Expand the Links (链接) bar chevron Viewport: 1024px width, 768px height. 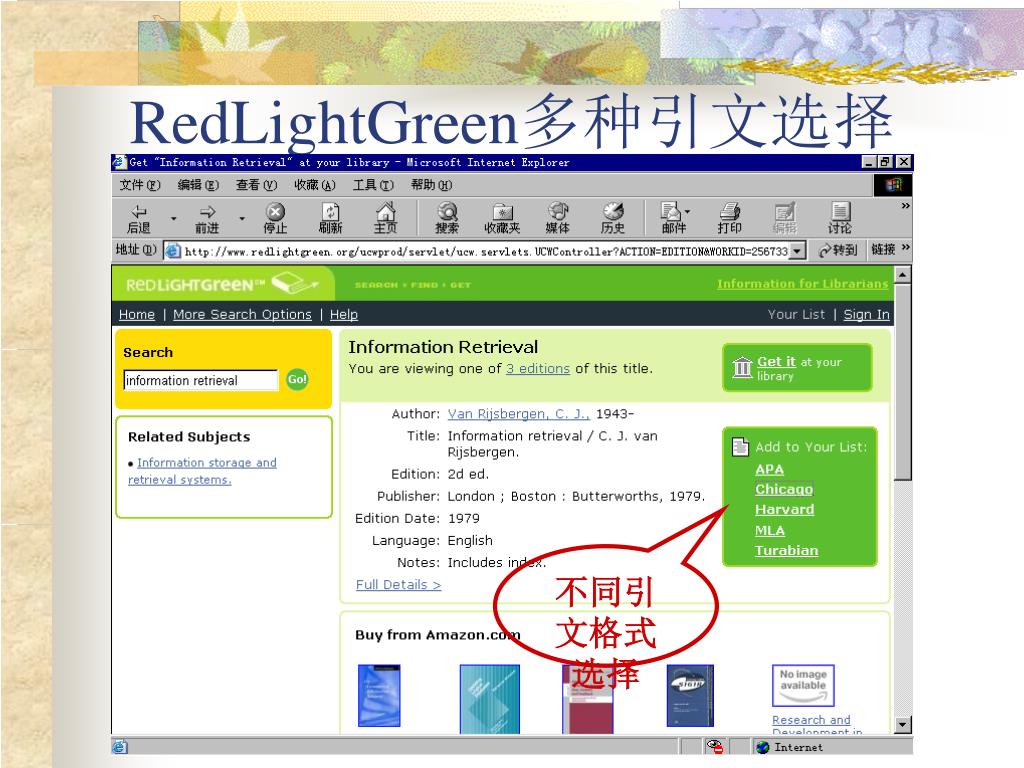pyautogui.click(x=905, y=248)
